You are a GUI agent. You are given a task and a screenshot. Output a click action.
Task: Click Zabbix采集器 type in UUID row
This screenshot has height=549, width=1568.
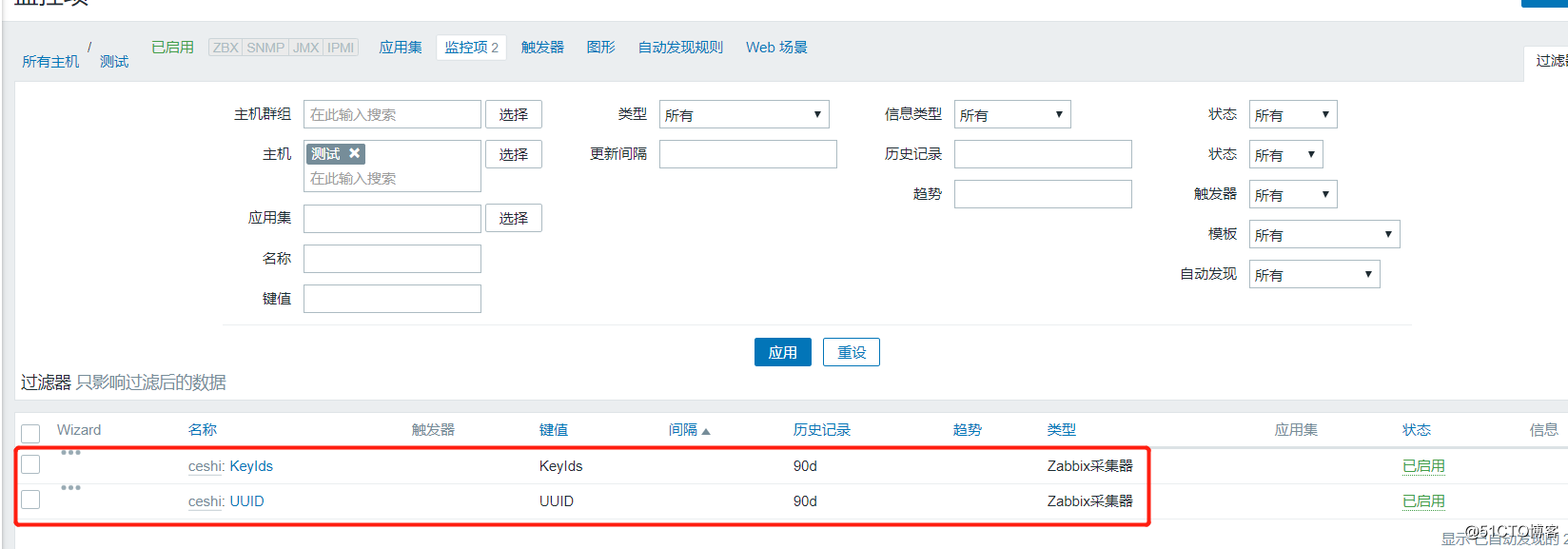(x=1090, y=501)
